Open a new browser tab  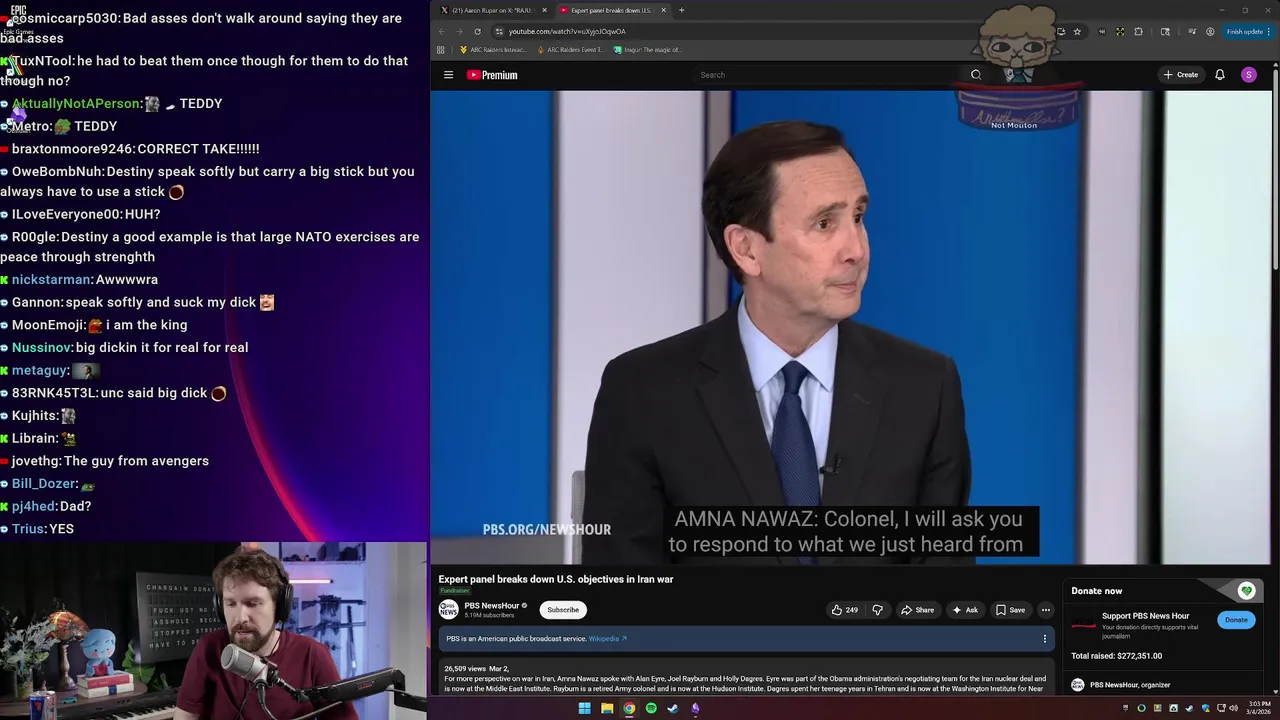[x=681, y=10]
